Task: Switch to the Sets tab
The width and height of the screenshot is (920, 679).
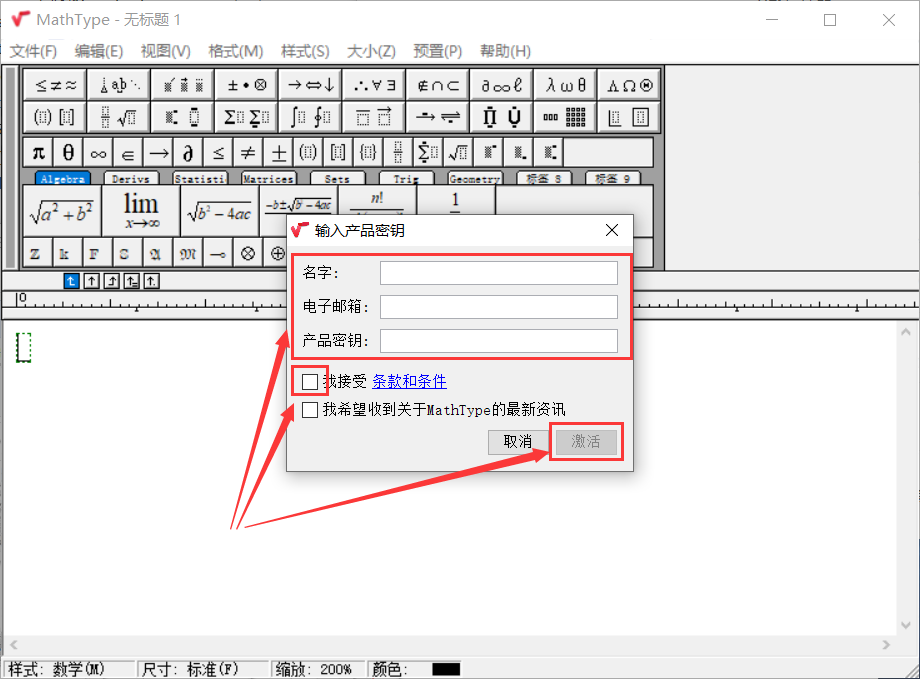Action: point(337,178)
